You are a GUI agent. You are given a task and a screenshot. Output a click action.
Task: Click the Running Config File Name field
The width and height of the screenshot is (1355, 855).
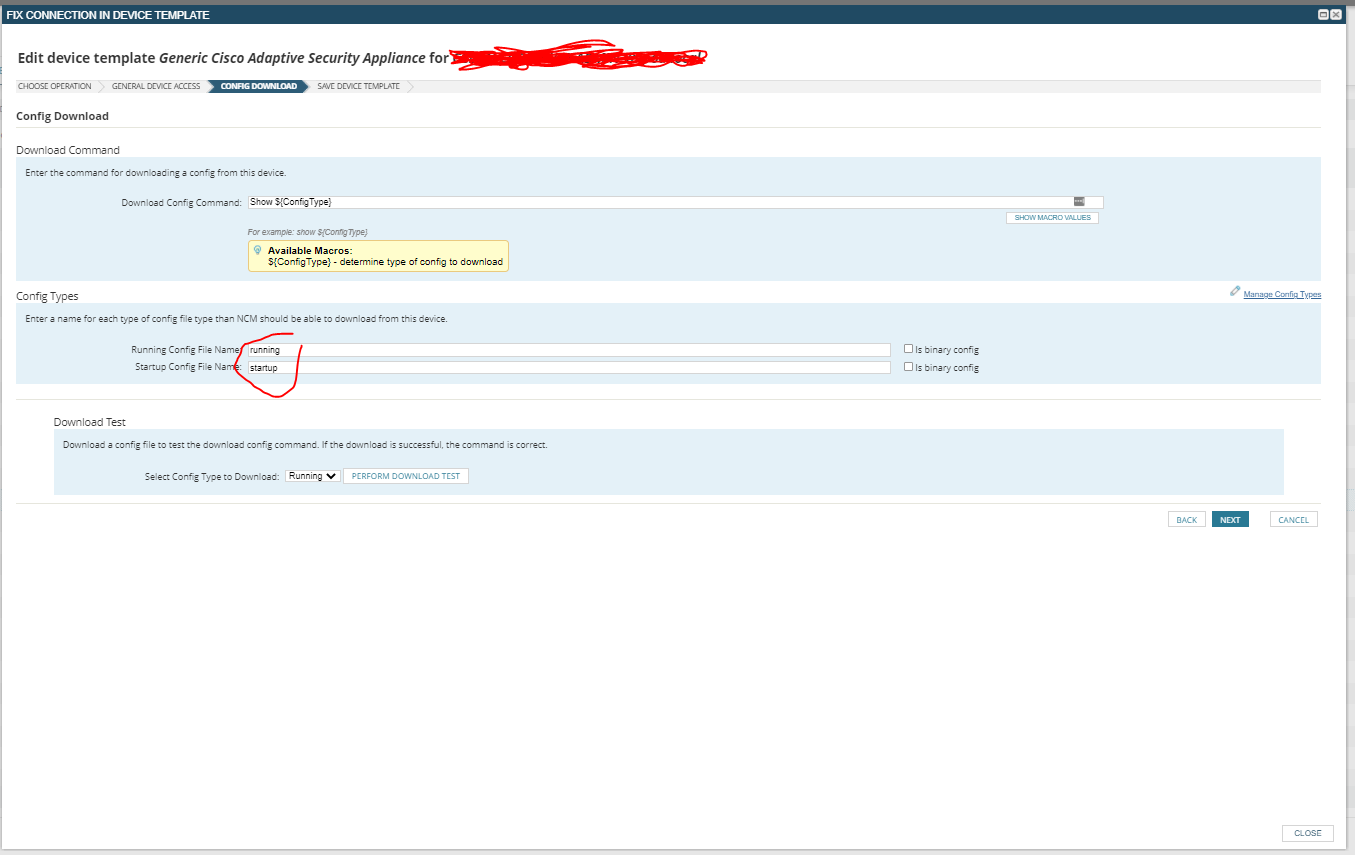point(569,350)
